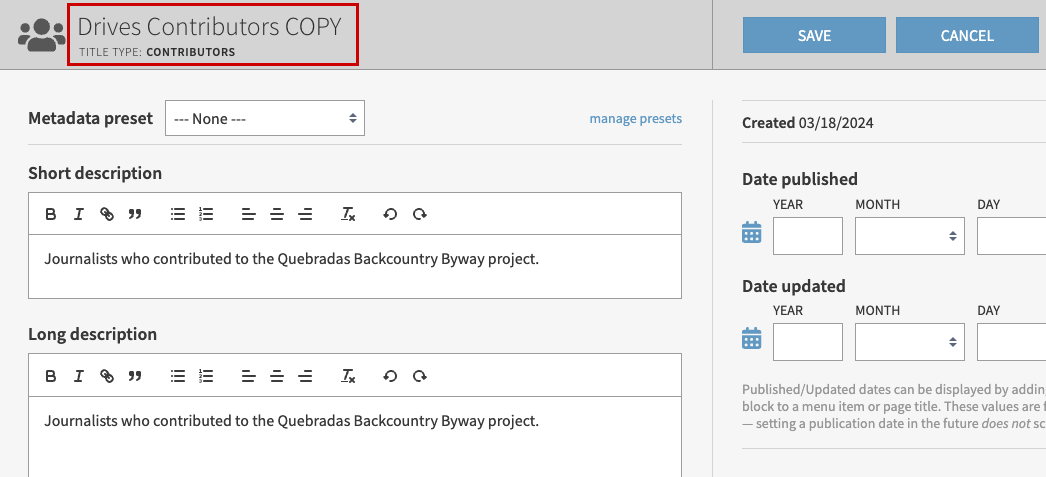Open the manage presets link
This screenshot has height=477, width=1046.
(635, 119)
